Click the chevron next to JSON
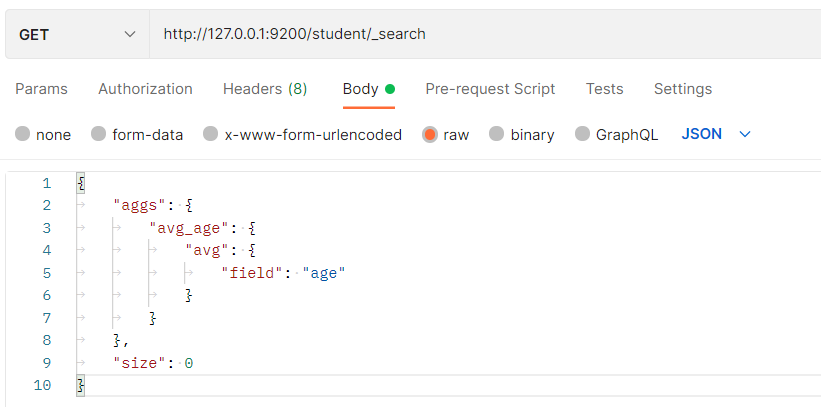The image size is (821, 407). pos(744,134)
